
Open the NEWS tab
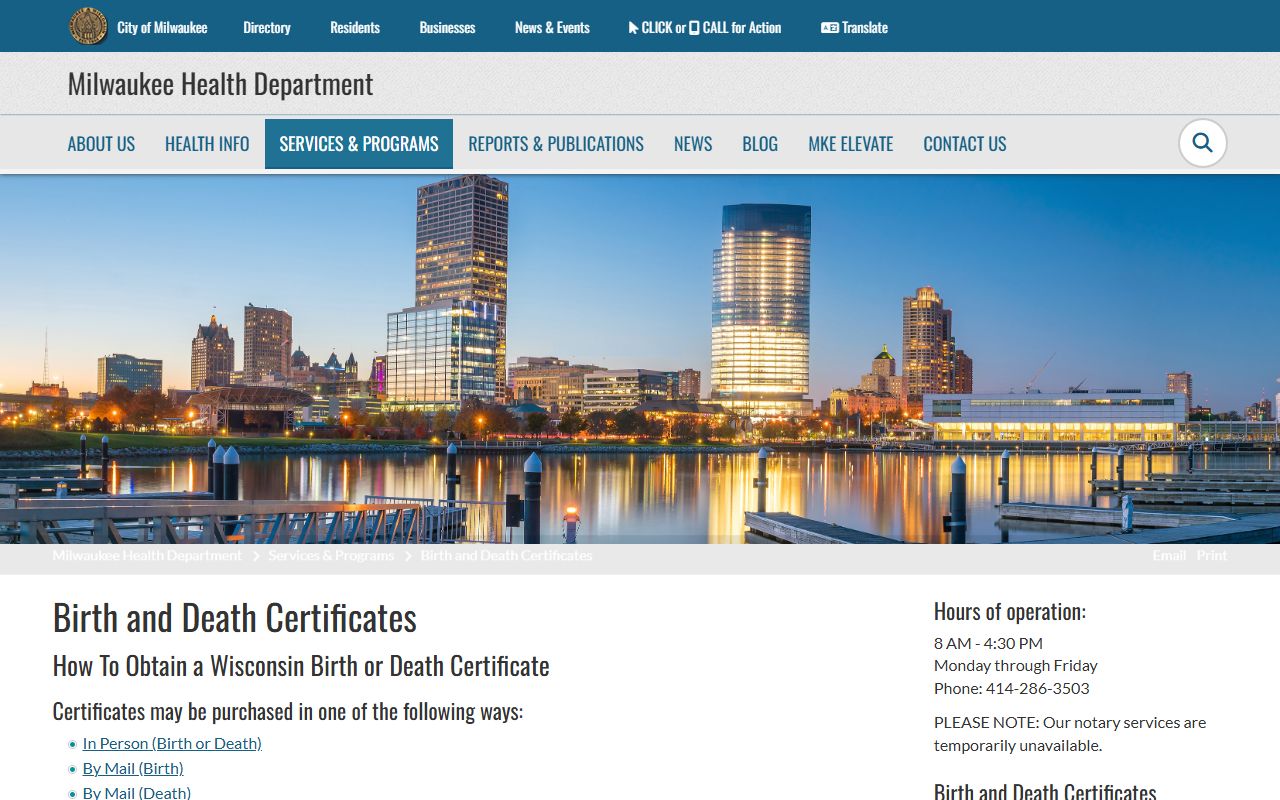[693, 144]
